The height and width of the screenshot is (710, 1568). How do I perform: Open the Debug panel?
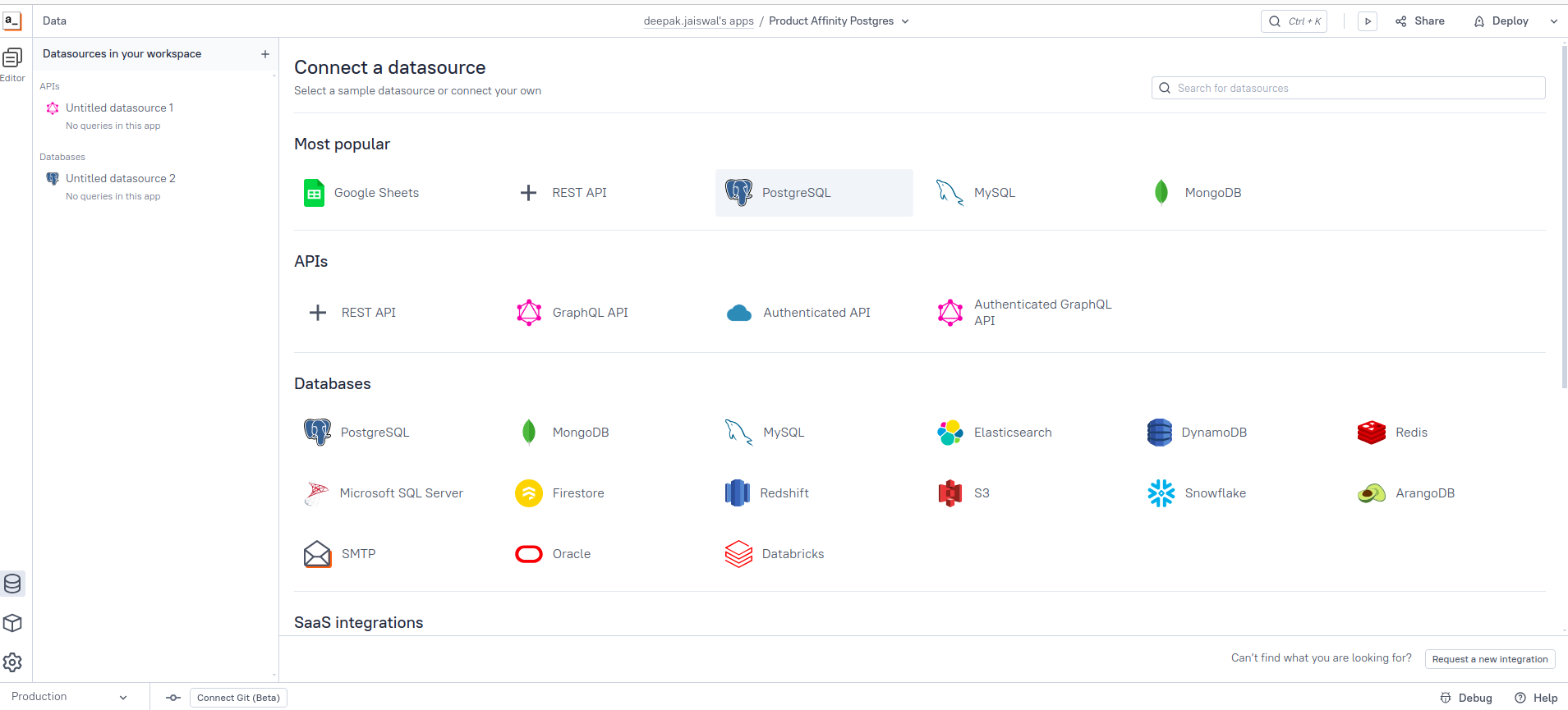pyautogui.click(x=1466, y=698)
